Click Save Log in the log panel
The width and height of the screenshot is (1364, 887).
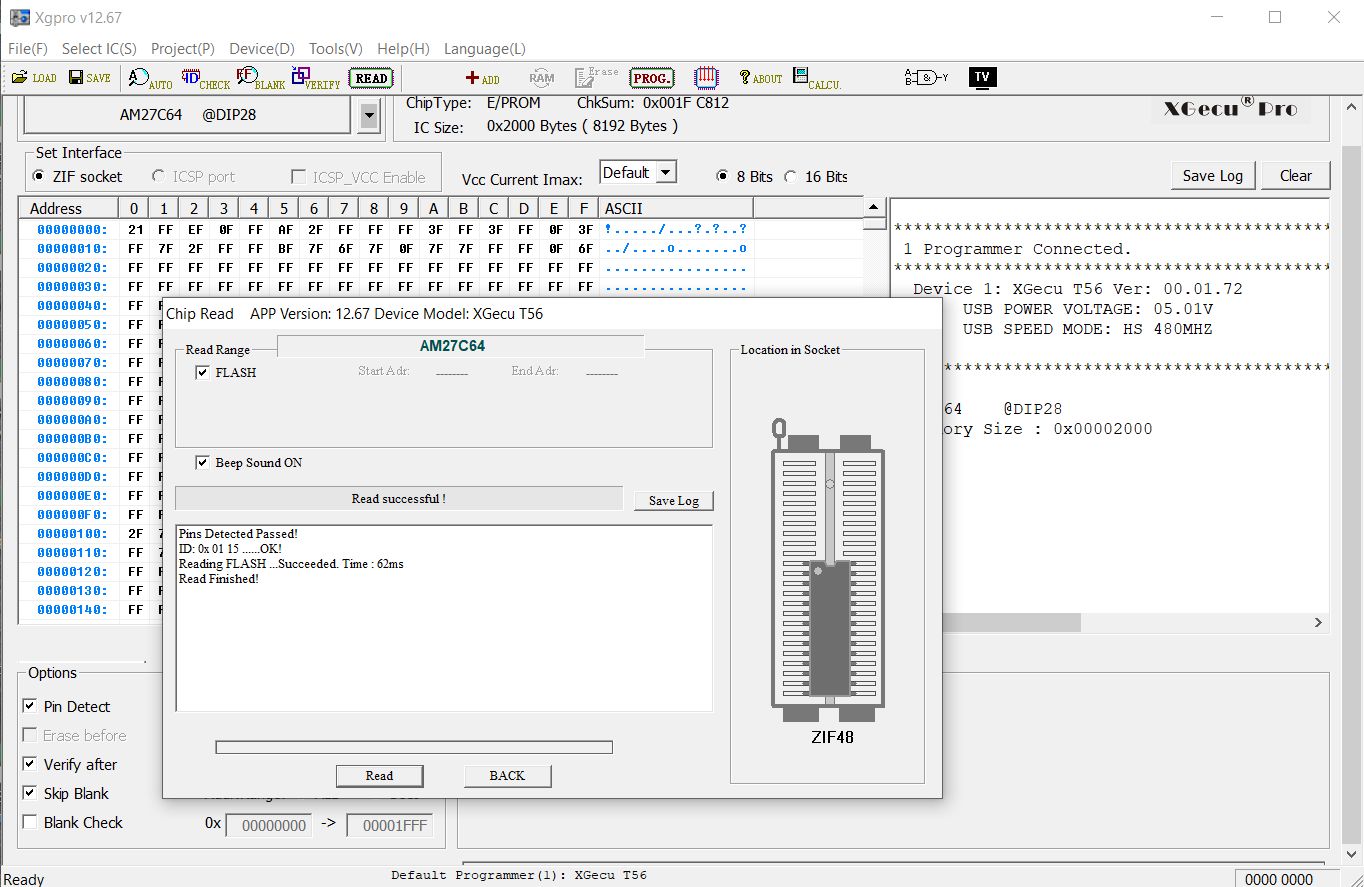coord(1212,174)
